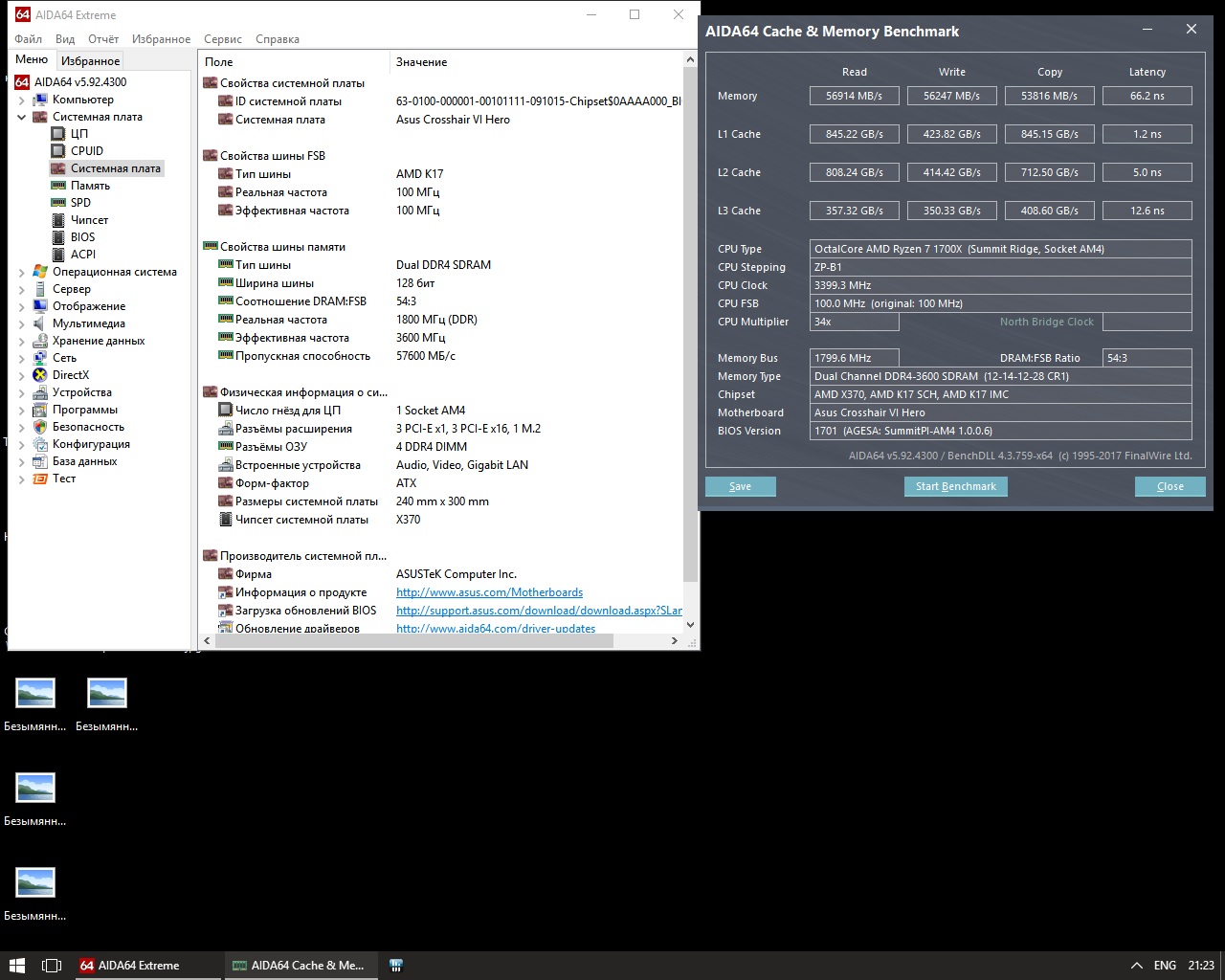Select the Тест benchmark icon
The height and width of the screenshot is (980, 1225).
tap(40, 479)
